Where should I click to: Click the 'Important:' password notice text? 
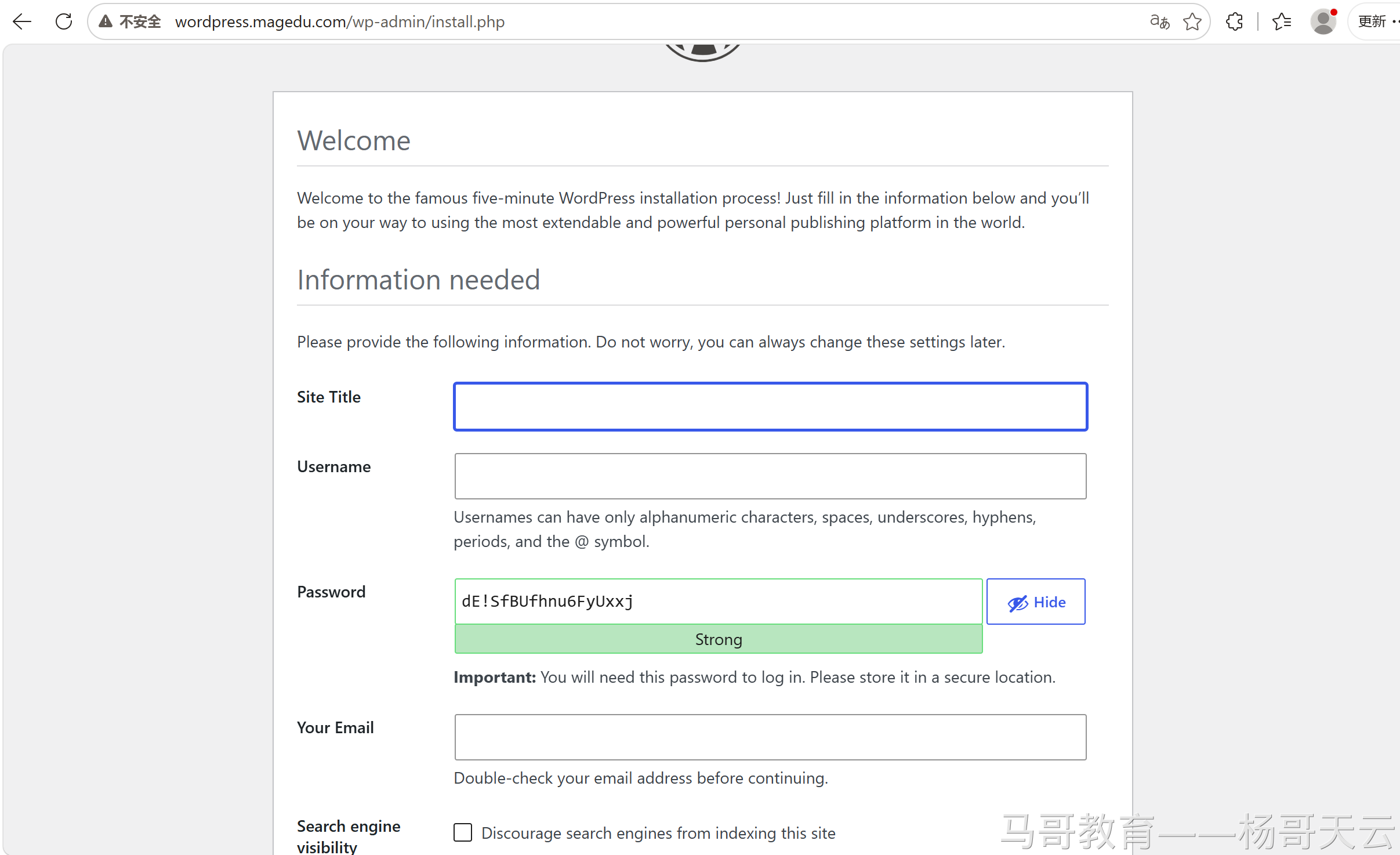pyautogui.click(x=755, y=677)
